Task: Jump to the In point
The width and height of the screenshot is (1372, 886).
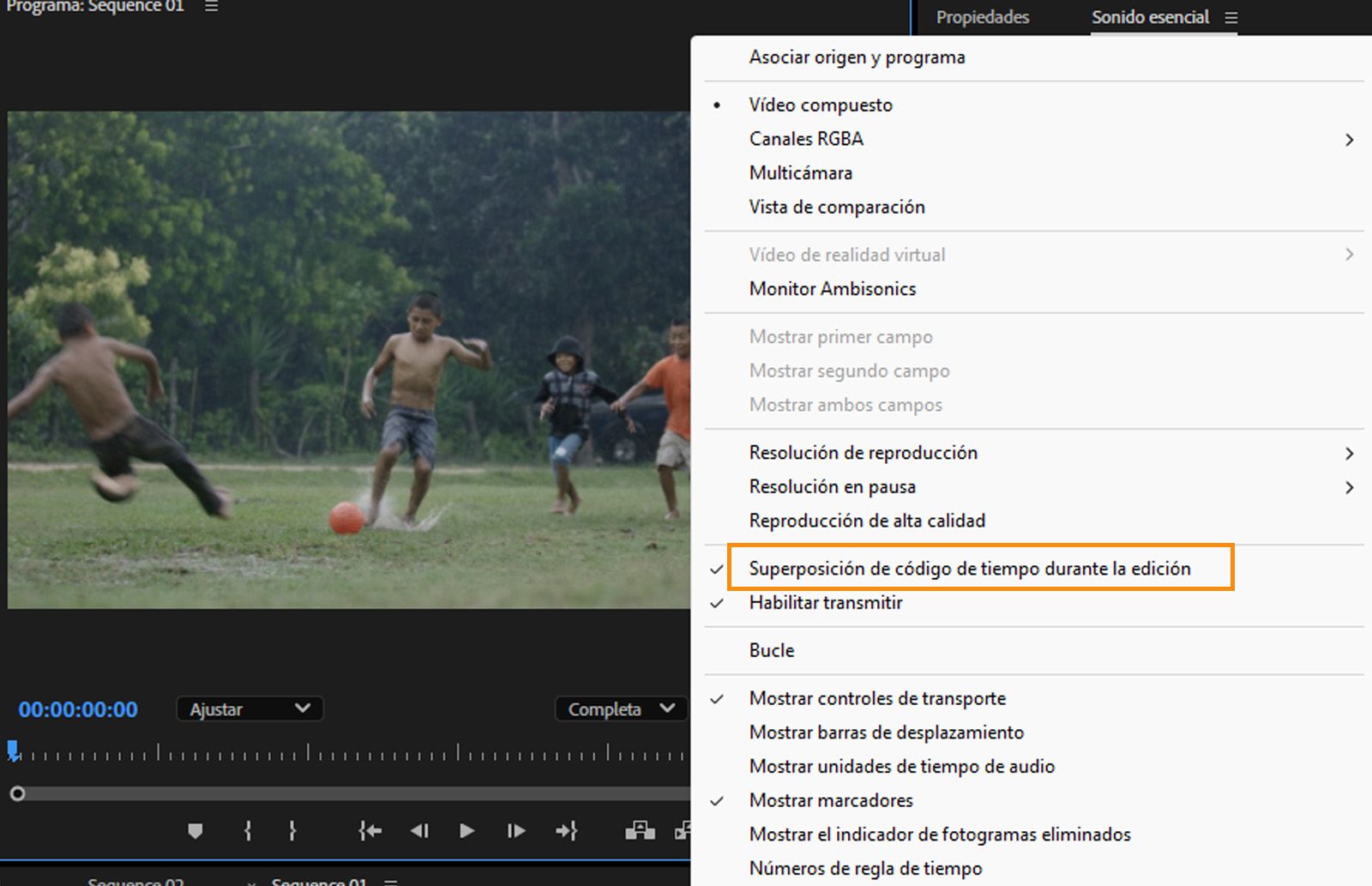Action: coord(369,830)
